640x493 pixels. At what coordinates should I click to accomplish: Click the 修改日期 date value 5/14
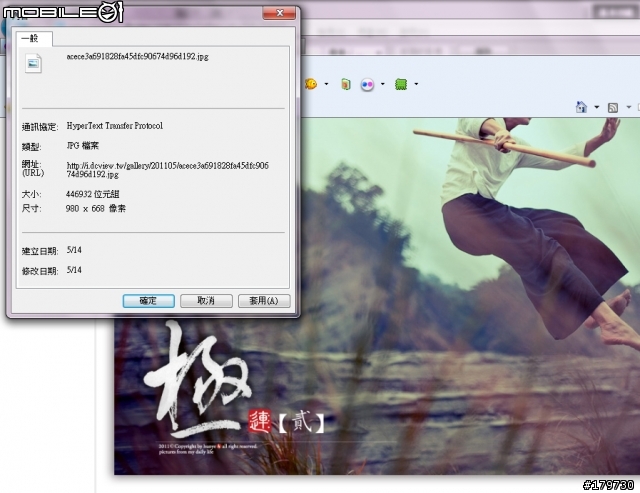74,270
